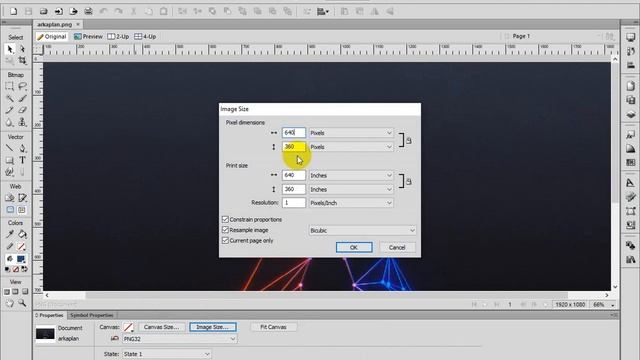Click OK in Image Size dialog
640x360 pixels.
click(x=354, y=247)
